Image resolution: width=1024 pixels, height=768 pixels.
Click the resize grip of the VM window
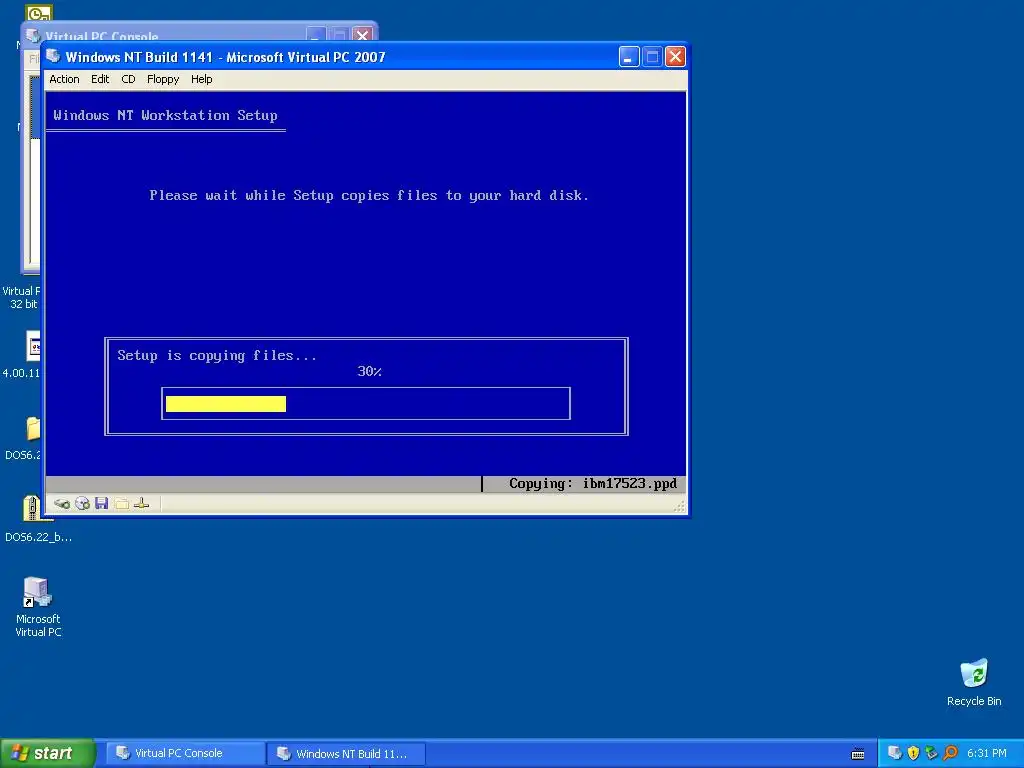tap(679, 506)
